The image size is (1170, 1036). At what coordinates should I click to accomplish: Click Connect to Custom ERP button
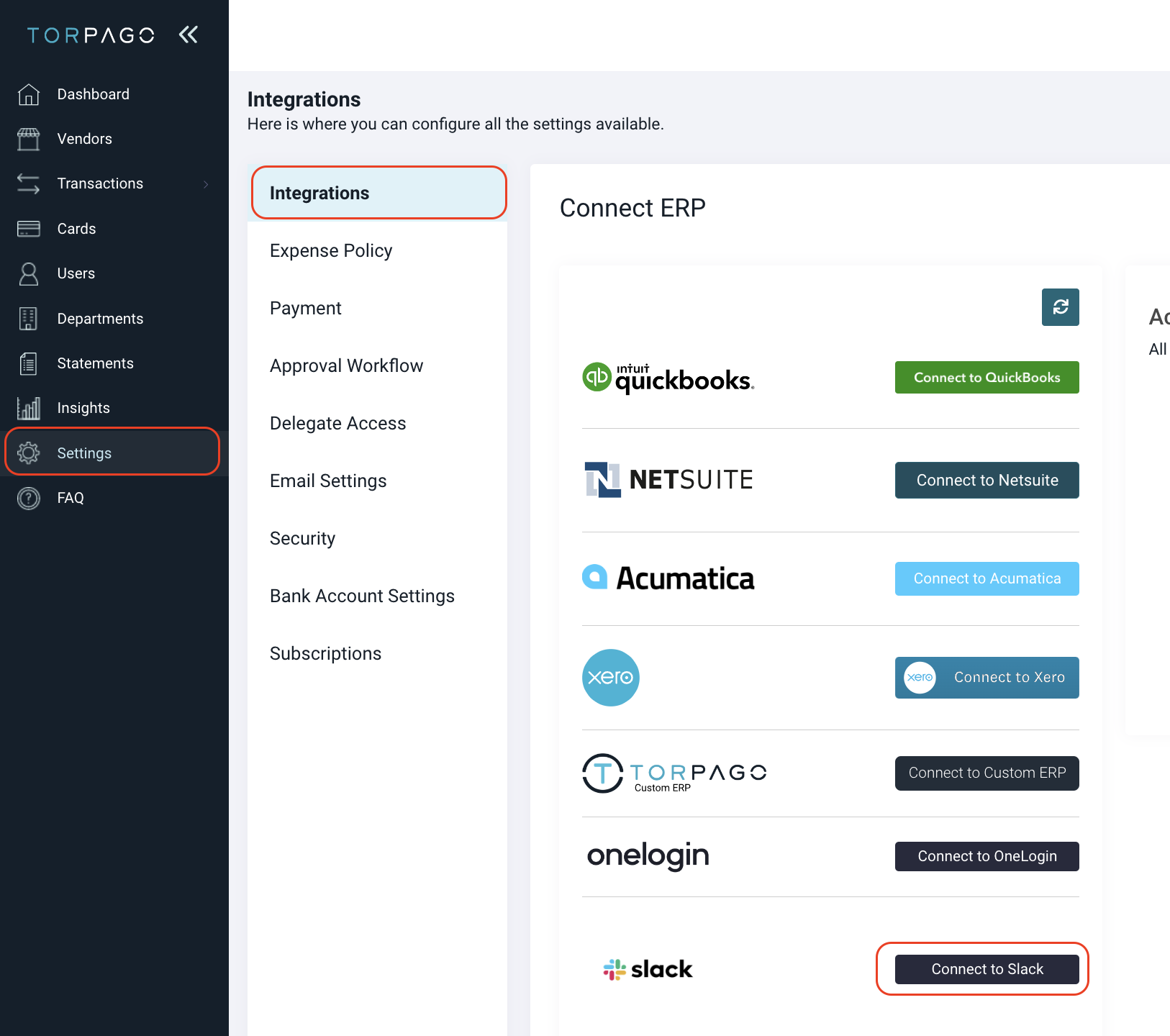987,773
